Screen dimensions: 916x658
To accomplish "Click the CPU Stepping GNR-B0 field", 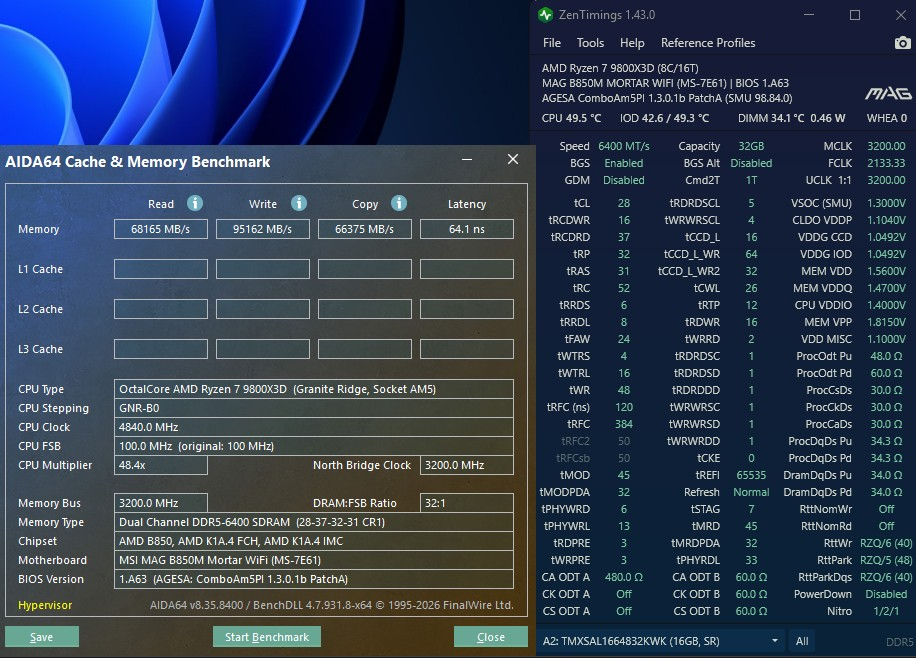I will [x=314, y=408].
